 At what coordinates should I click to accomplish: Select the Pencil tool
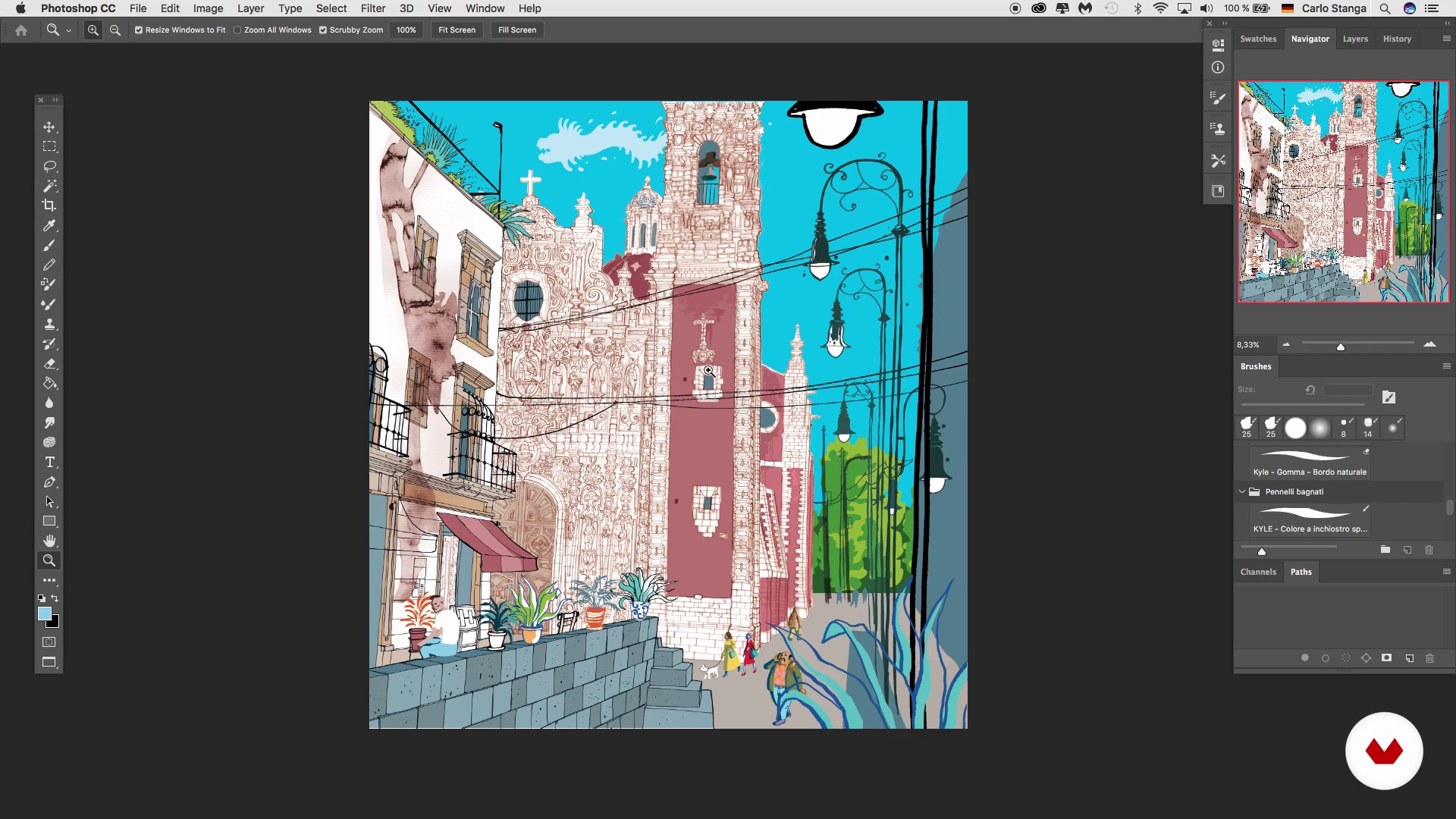[49, 265]
